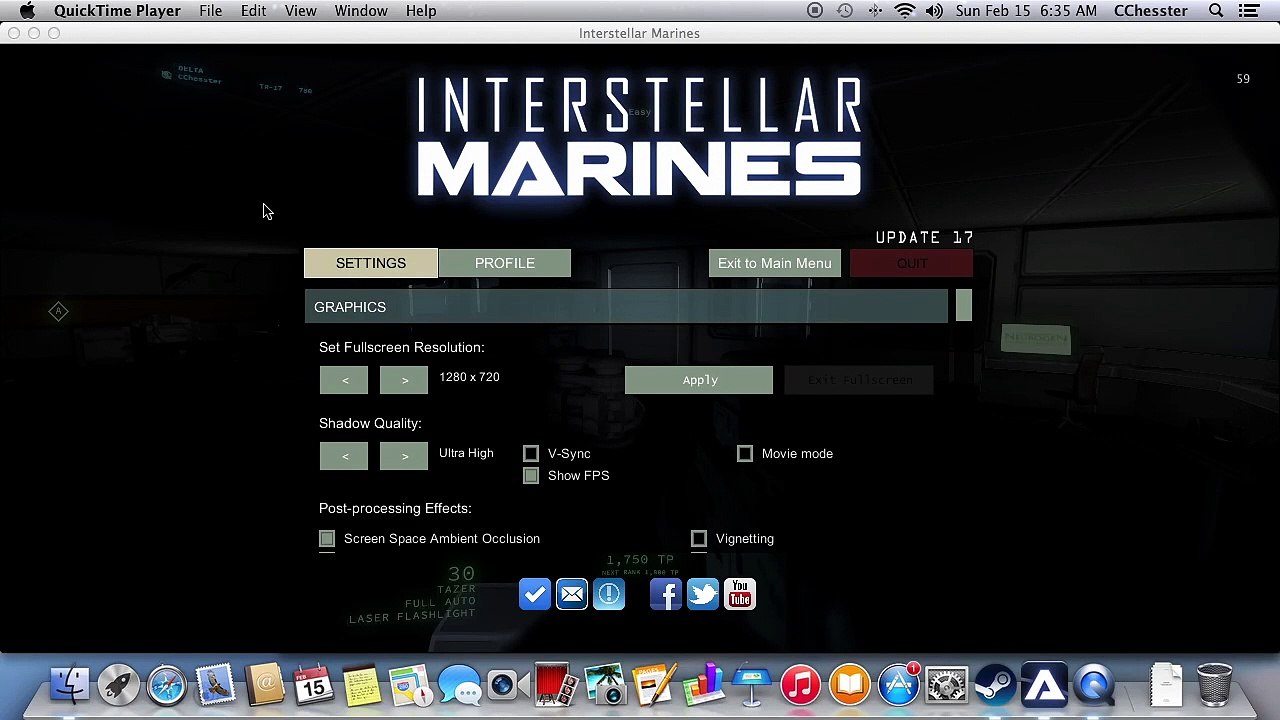Click the 1280 x 720 resolution value
The width and height of the screenshot is (1280, 720).
469,377
